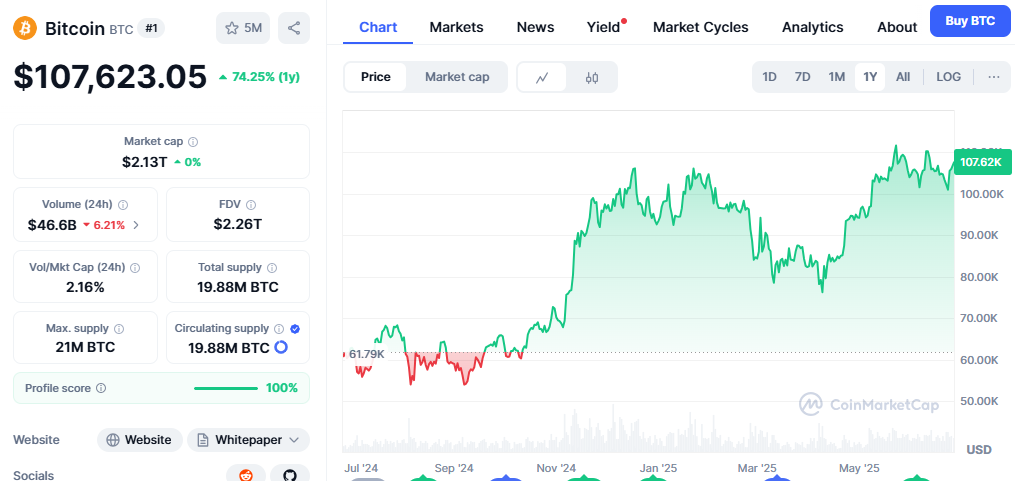The width and height of the screenshot is (1015, 481).
Task: Open the share options icon
Action: (294, 28)
